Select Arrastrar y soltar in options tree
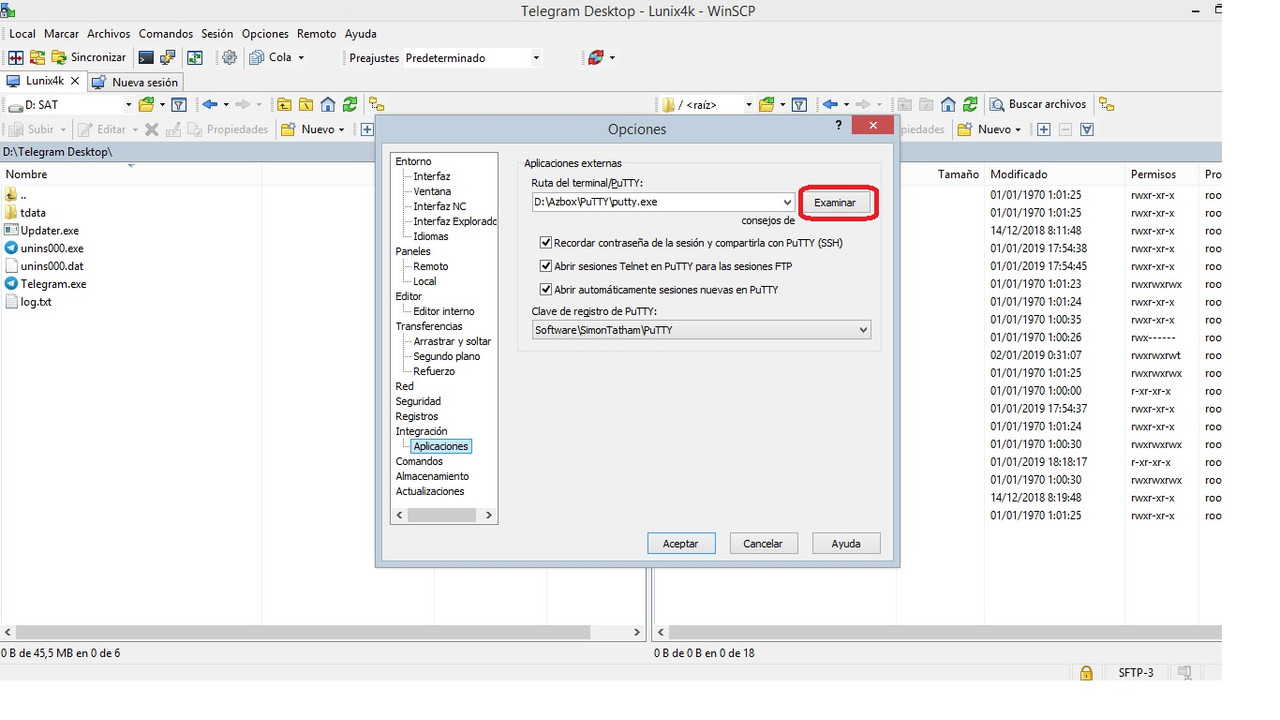This screenshot has height=720, width=1280. pos(452,341)
